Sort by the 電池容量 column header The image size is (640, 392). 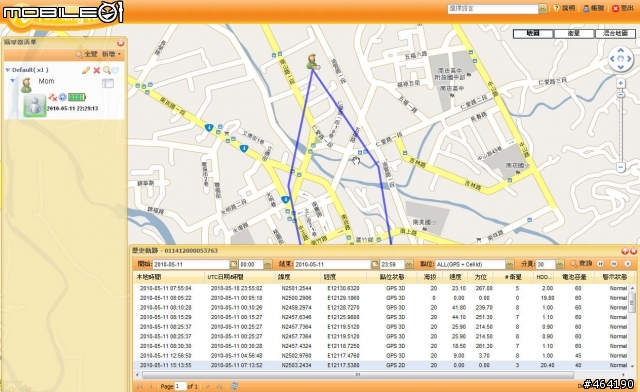click(x=574, y=277)
